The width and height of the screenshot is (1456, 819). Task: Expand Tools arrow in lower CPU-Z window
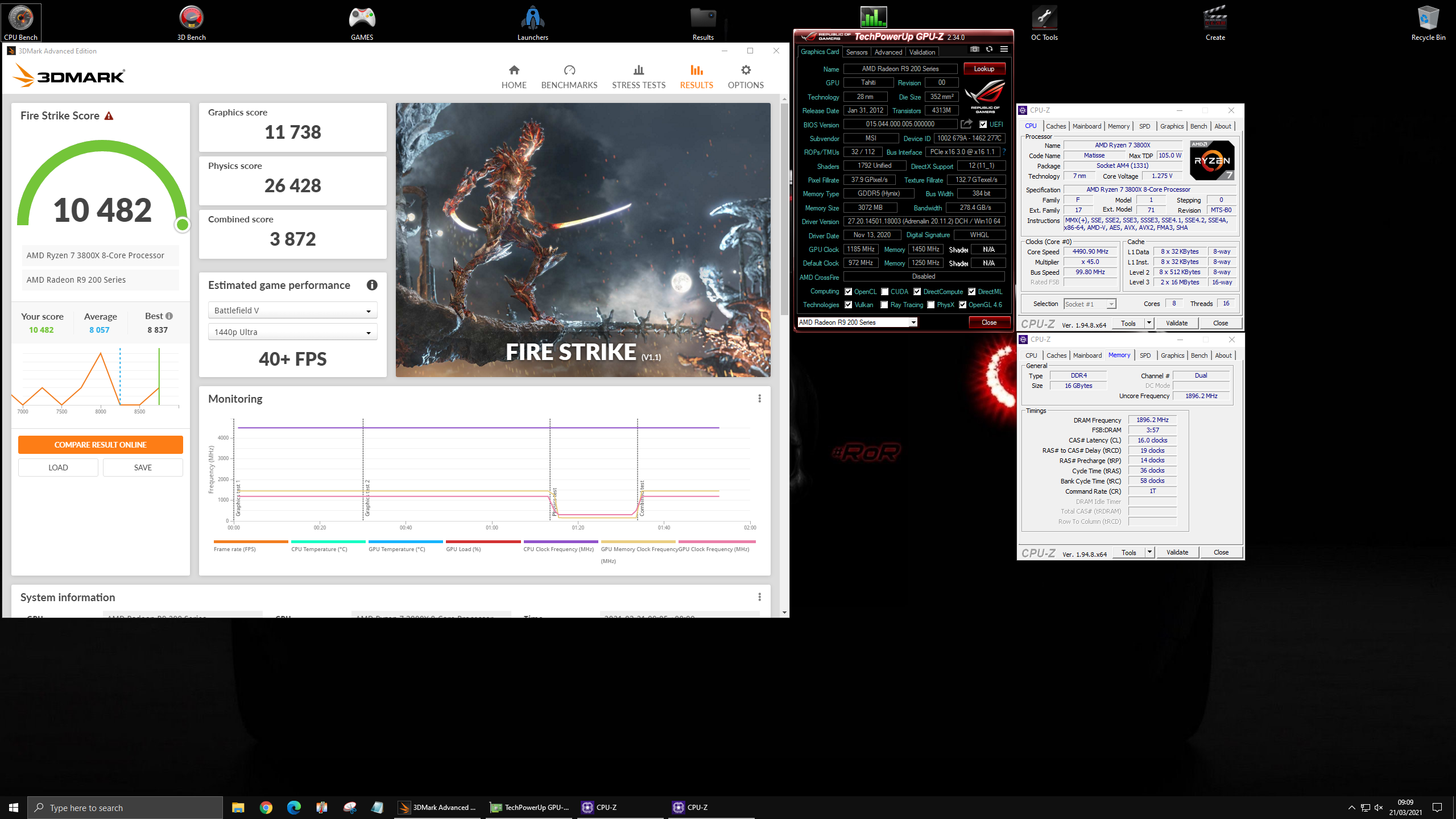[1149, 552]
